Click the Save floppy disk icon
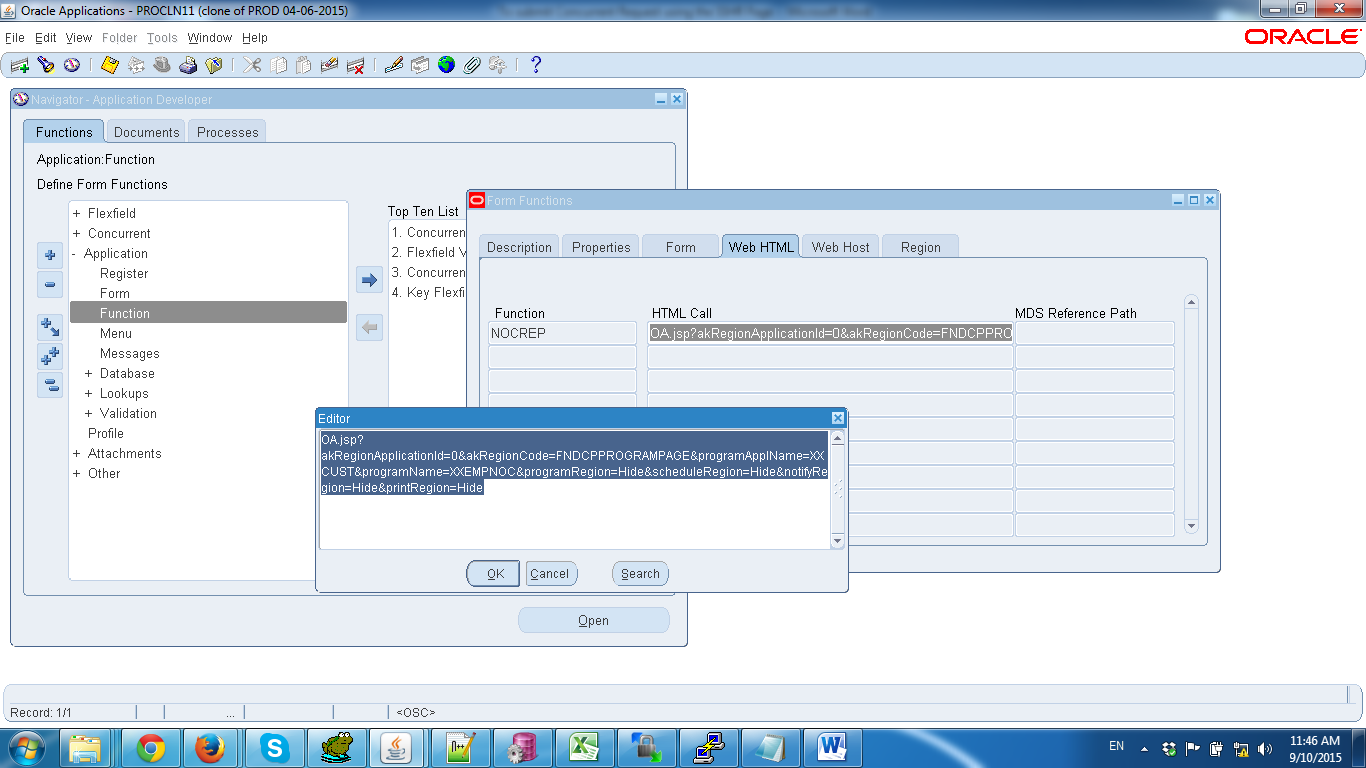The image size is (1366, 768). click(x=110, y=65)
